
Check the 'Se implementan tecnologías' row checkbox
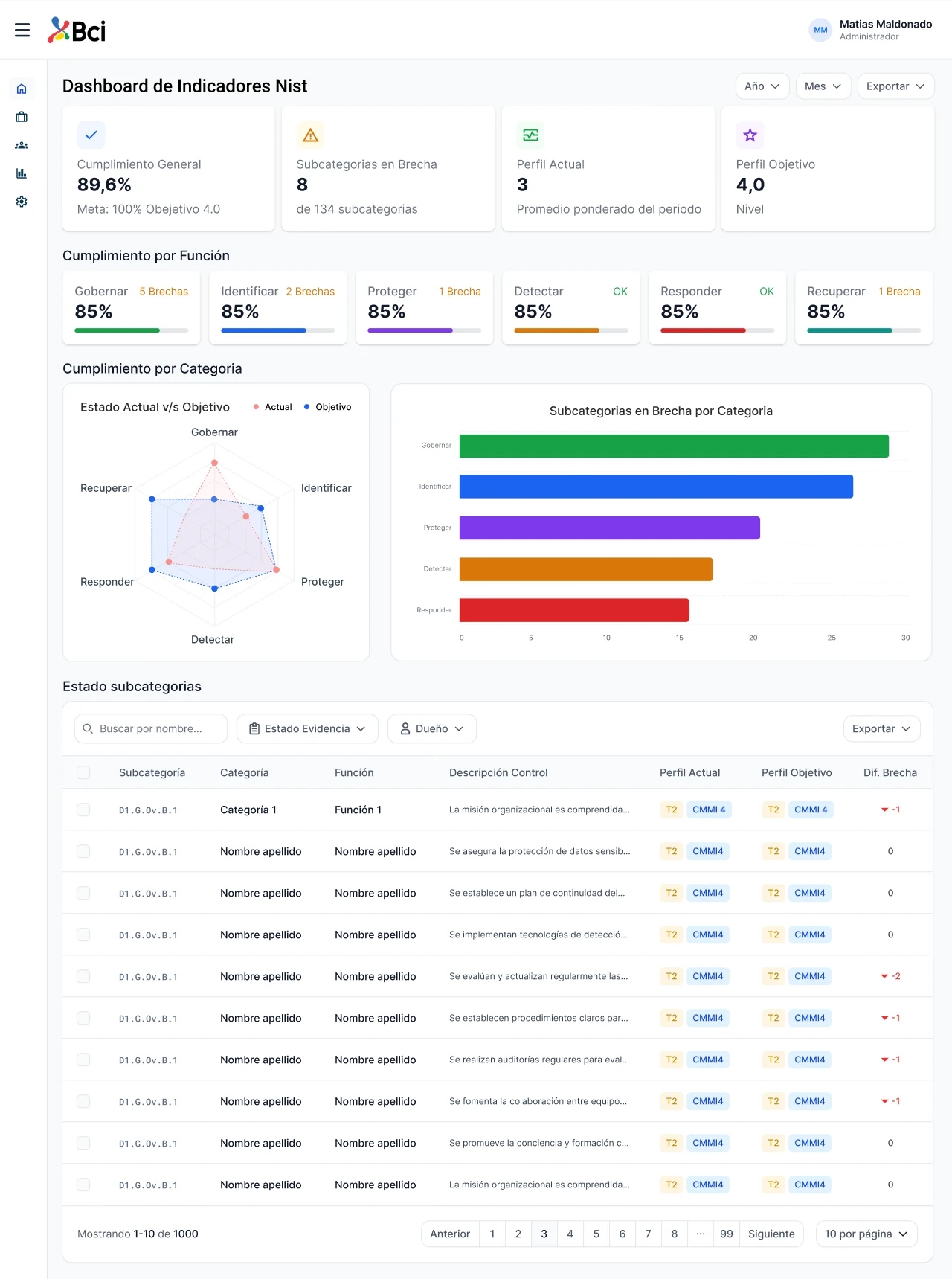tap(83, 935)
